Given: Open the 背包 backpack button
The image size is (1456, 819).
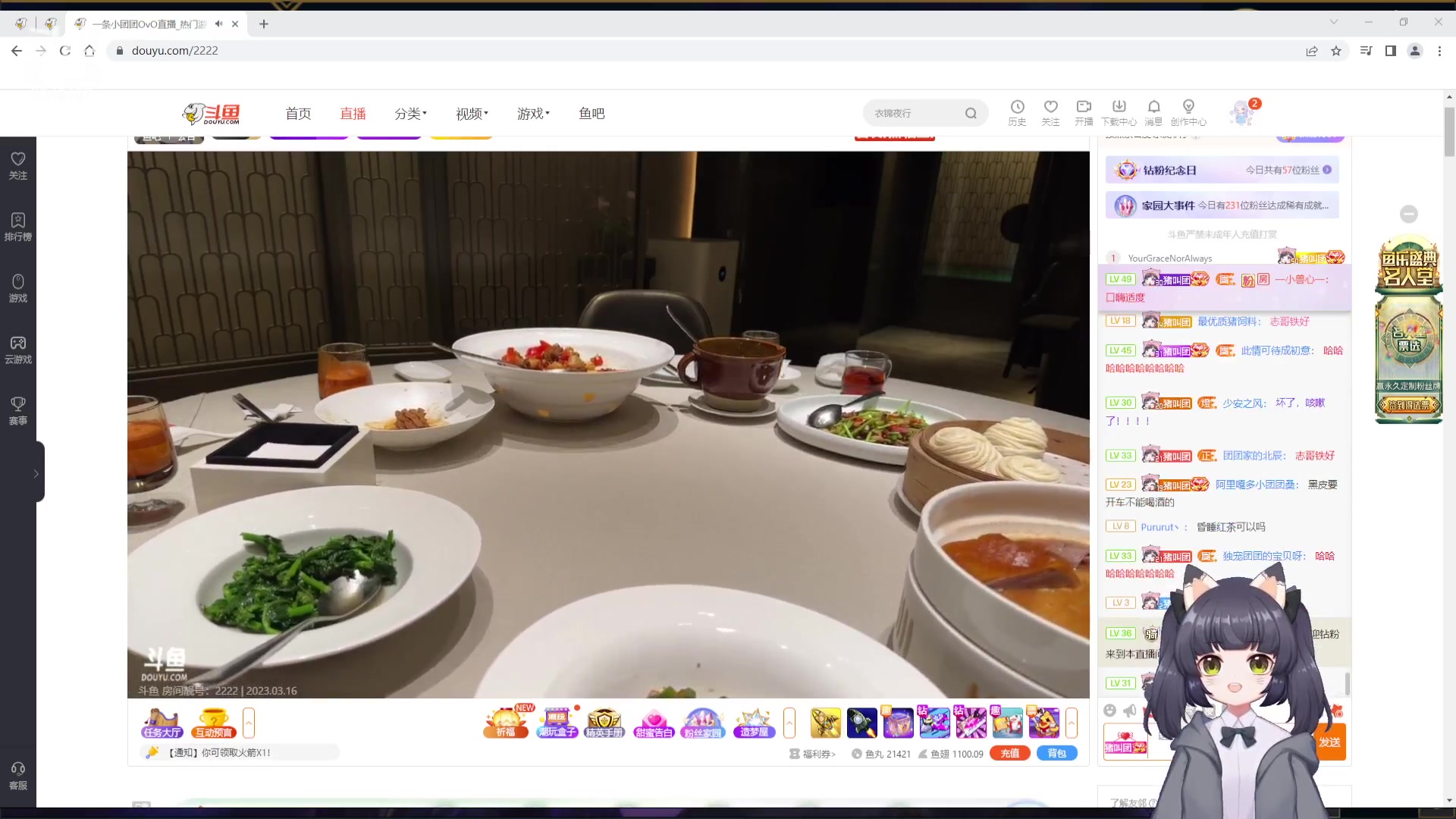Looking at the screenshot, I should (x=1056, y=753).
